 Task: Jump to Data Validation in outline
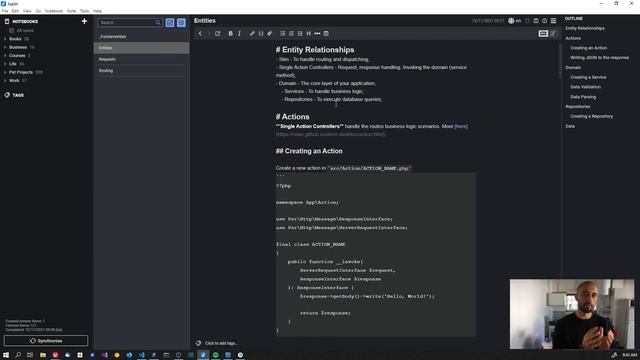pos(585,87)
